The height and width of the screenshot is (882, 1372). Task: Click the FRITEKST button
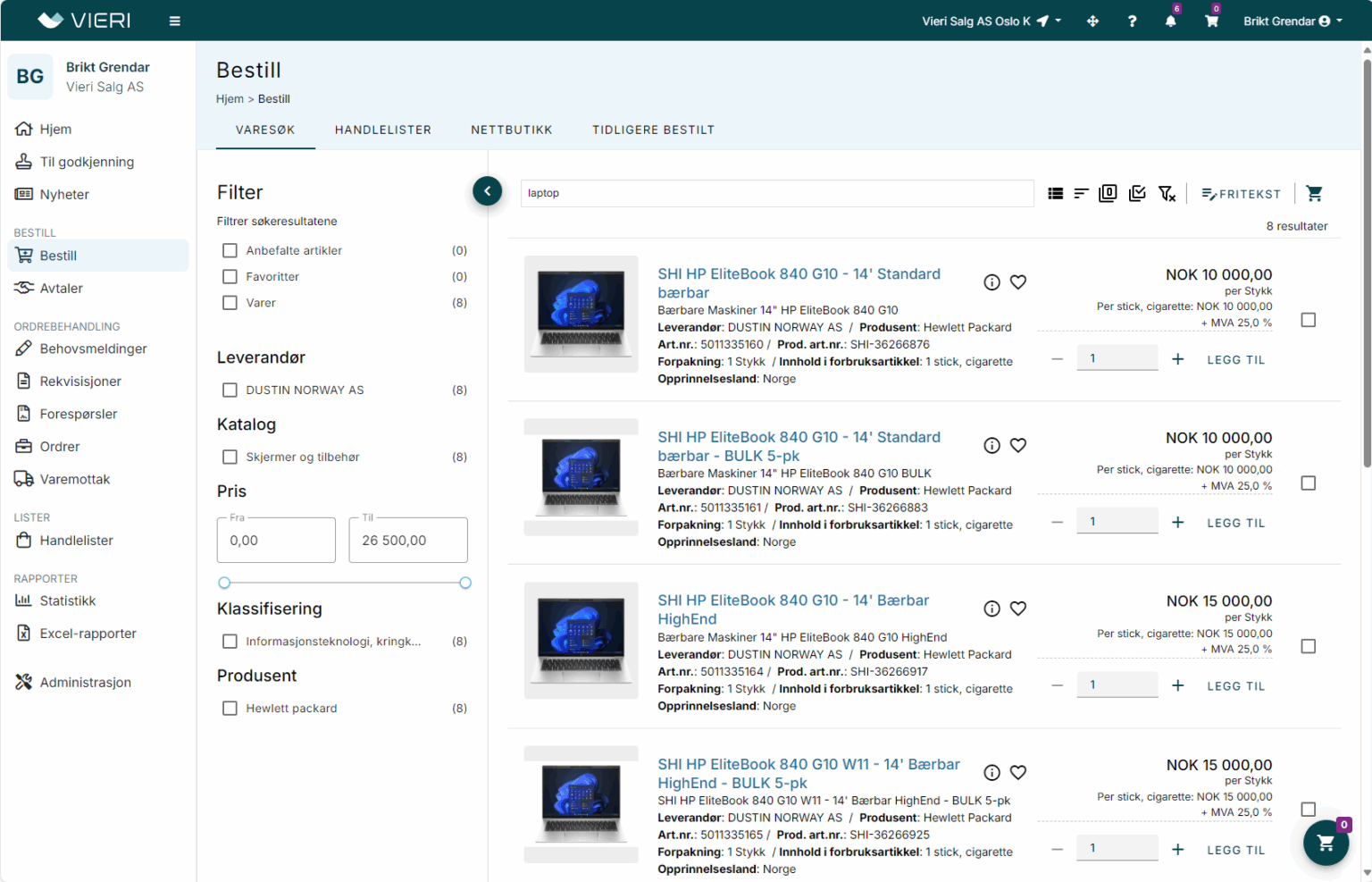pos(1241,194)
